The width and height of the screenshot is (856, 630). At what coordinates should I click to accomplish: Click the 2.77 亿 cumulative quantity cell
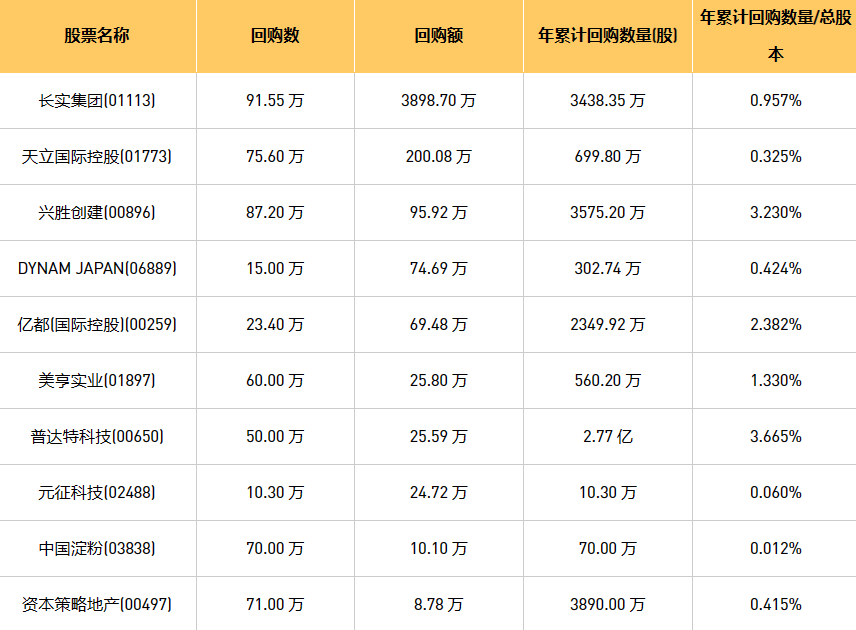[607, 436]
